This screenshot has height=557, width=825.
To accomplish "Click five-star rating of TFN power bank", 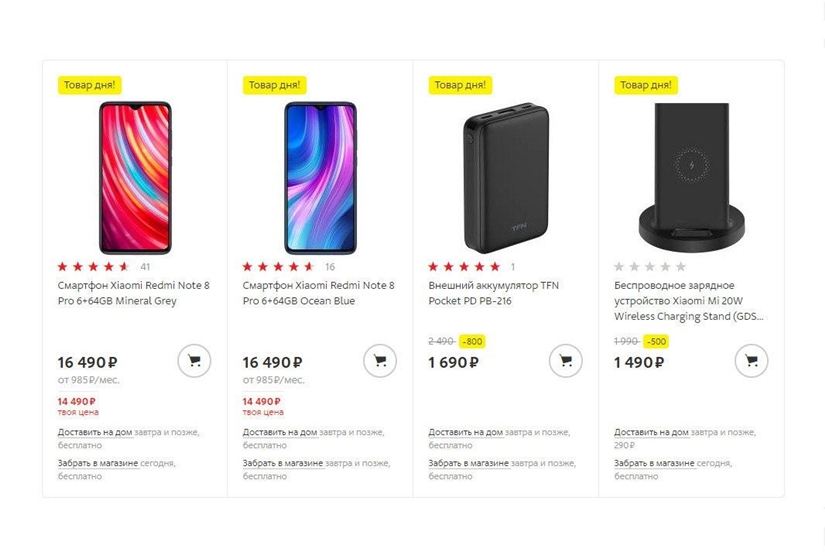I will [x=464, y=267].
